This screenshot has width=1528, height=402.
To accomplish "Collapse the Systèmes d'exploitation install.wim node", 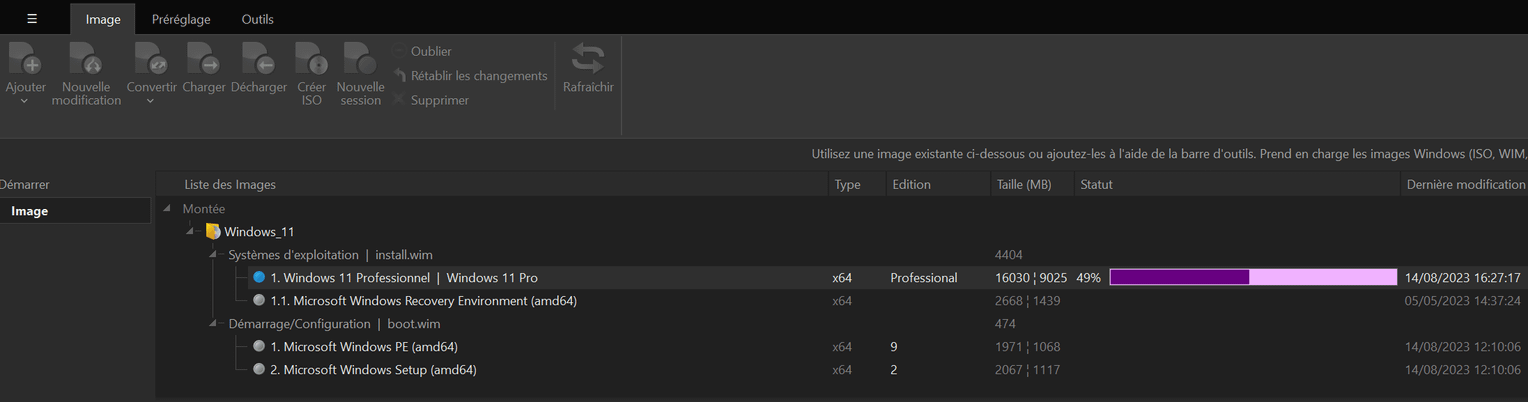I will point(213,255).
